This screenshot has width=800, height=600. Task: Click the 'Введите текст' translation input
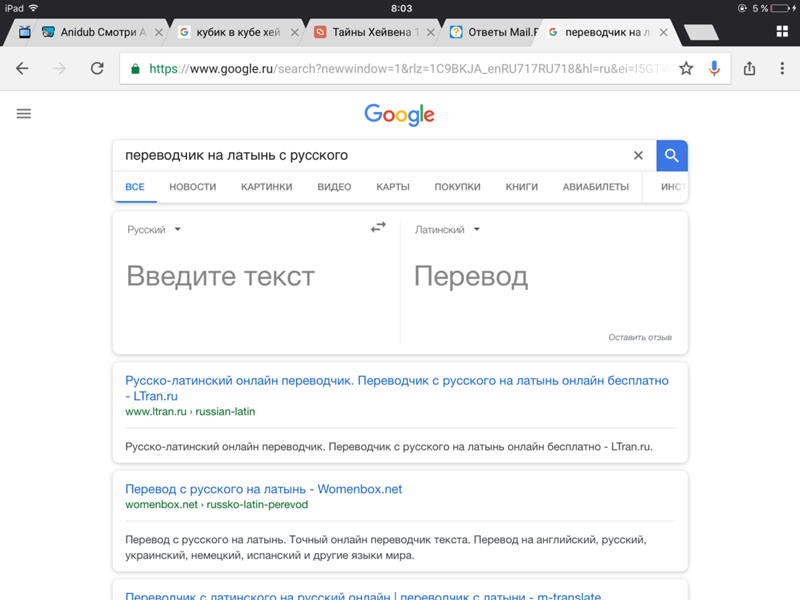(220, 276)
